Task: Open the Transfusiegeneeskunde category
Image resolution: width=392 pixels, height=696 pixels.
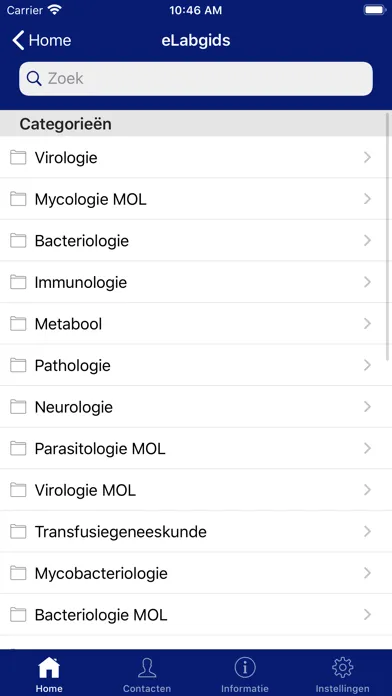Action: 196,532
